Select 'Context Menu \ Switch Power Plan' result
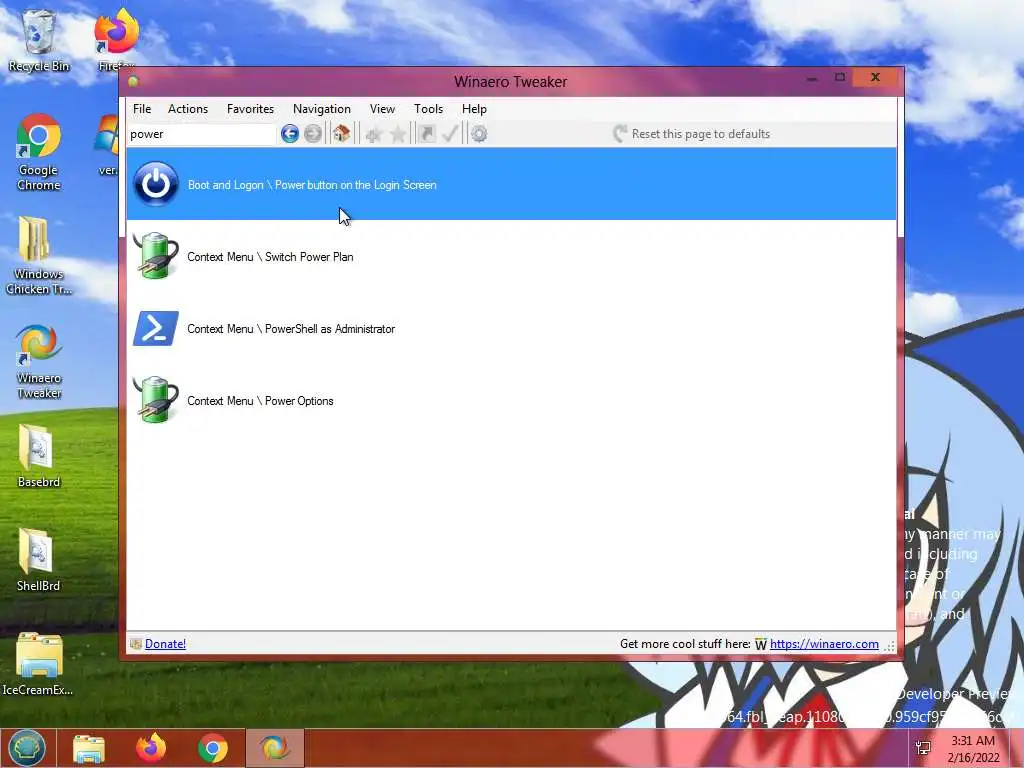Image resolution: width=1024 pixels, height=768 pixels. pyautogui.click(x=511, y=256)
